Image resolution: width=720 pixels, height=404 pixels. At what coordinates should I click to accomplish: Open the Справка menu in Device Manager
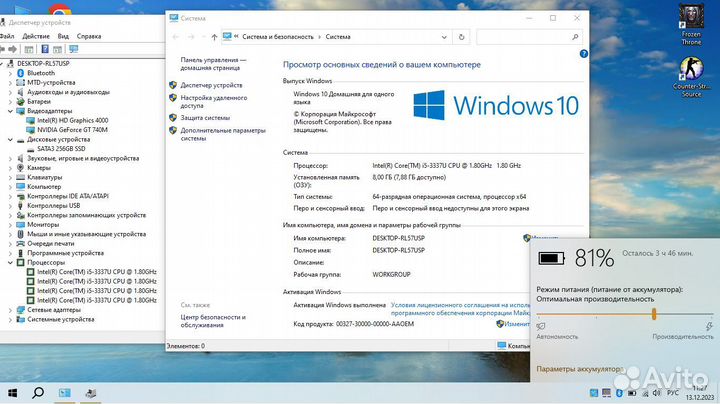(89, 36)
